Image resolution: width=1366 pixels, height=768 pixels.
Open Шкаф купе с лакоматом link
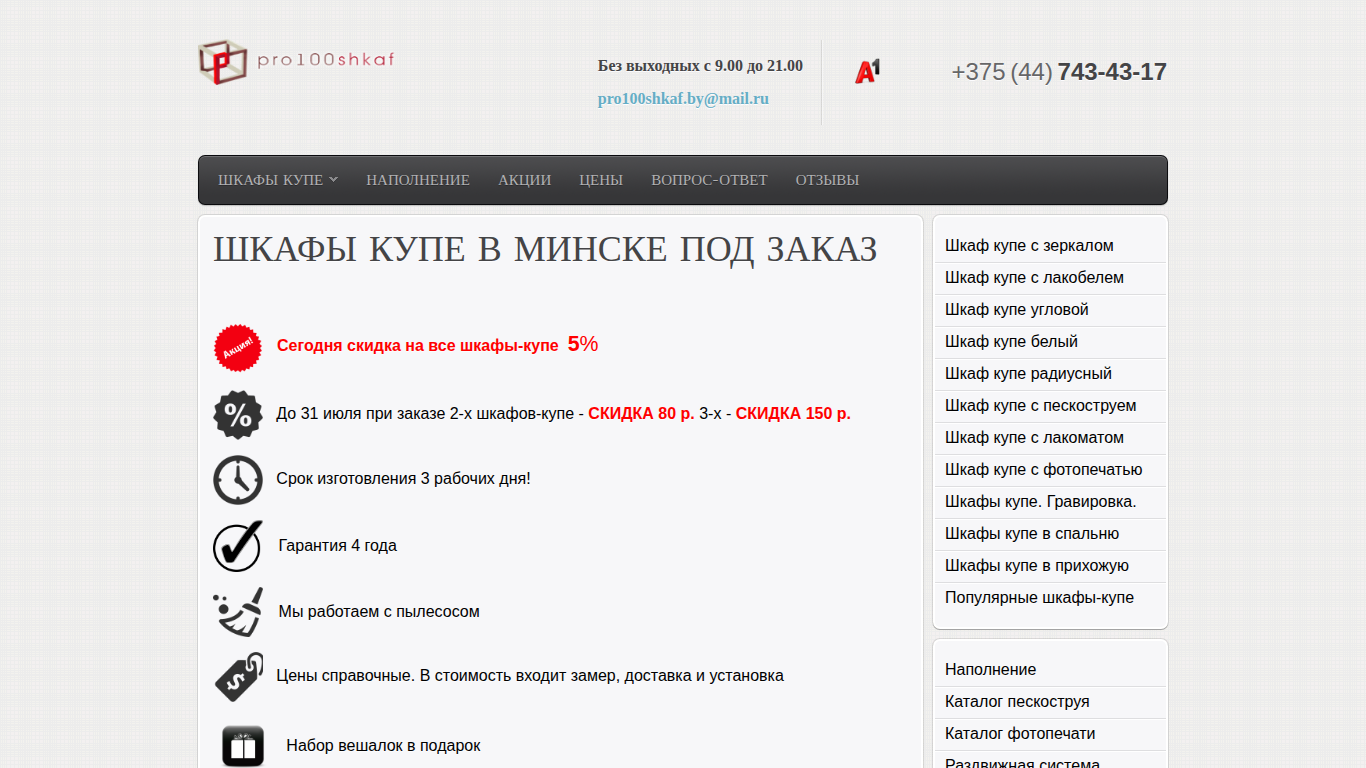click(x=1034, y=438)
